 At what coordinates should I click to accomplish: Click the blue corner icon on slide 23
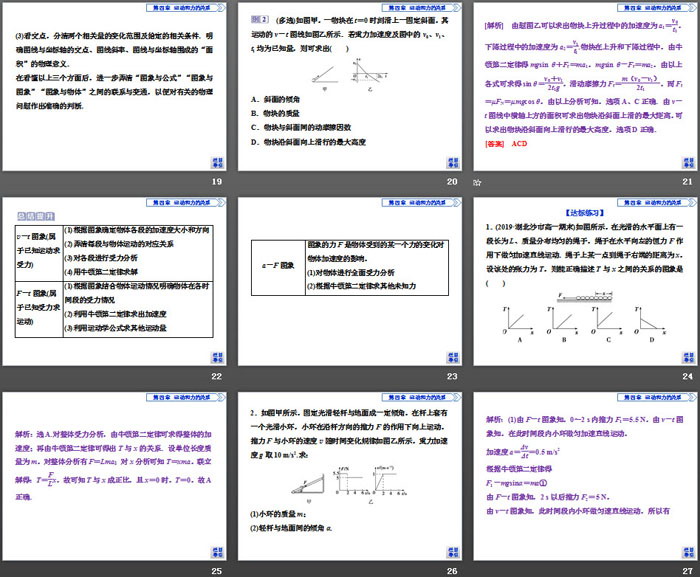point(453,357)
